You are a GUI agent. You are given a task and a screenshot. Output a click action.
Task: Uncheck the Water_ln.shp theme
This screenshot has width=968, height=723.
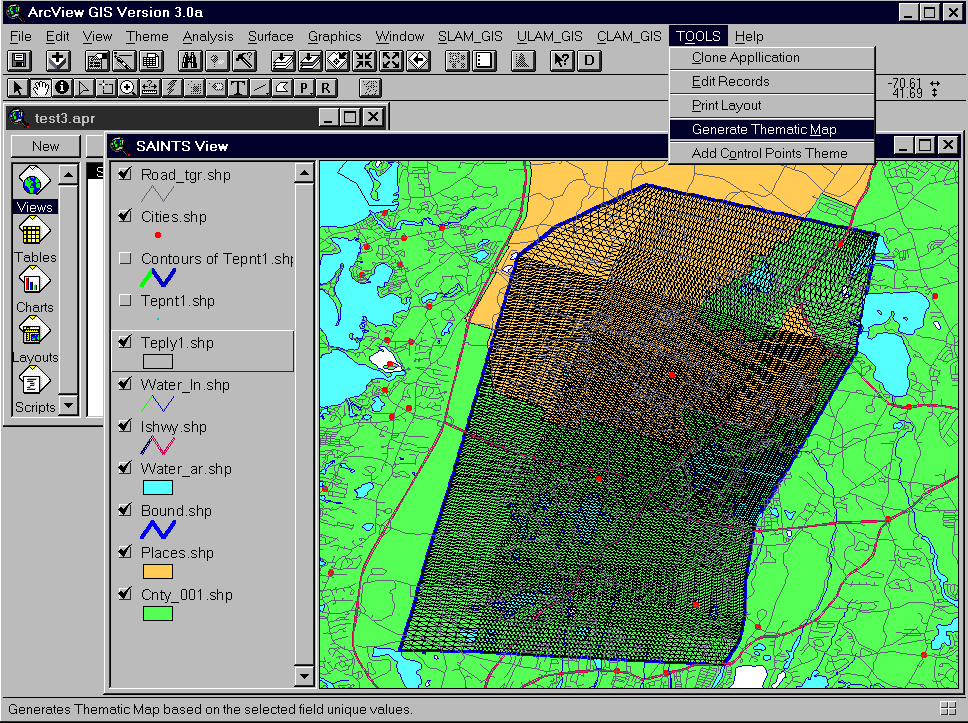125,384
